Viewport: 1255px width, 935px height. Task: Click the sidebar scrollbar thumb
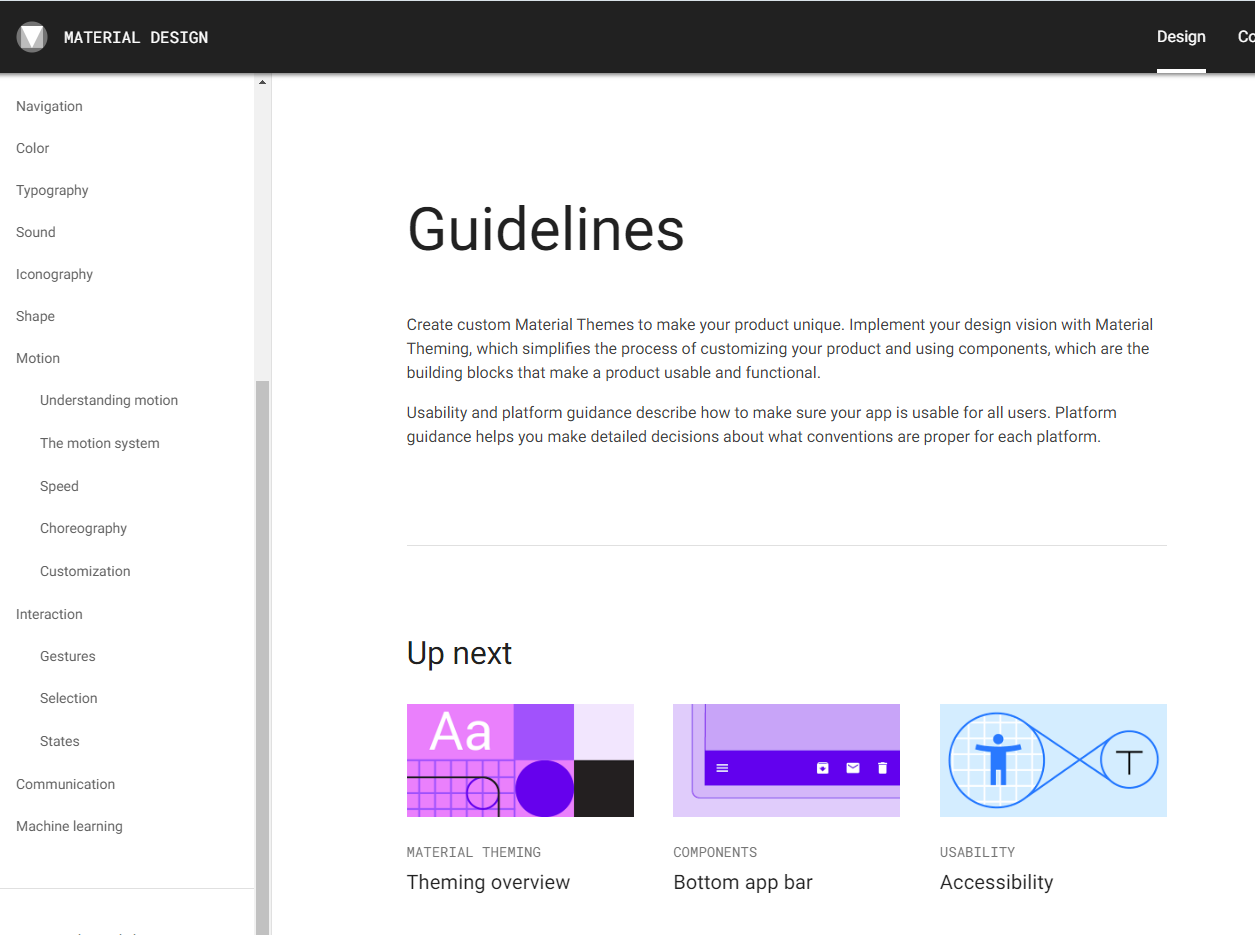coord(263,657)
